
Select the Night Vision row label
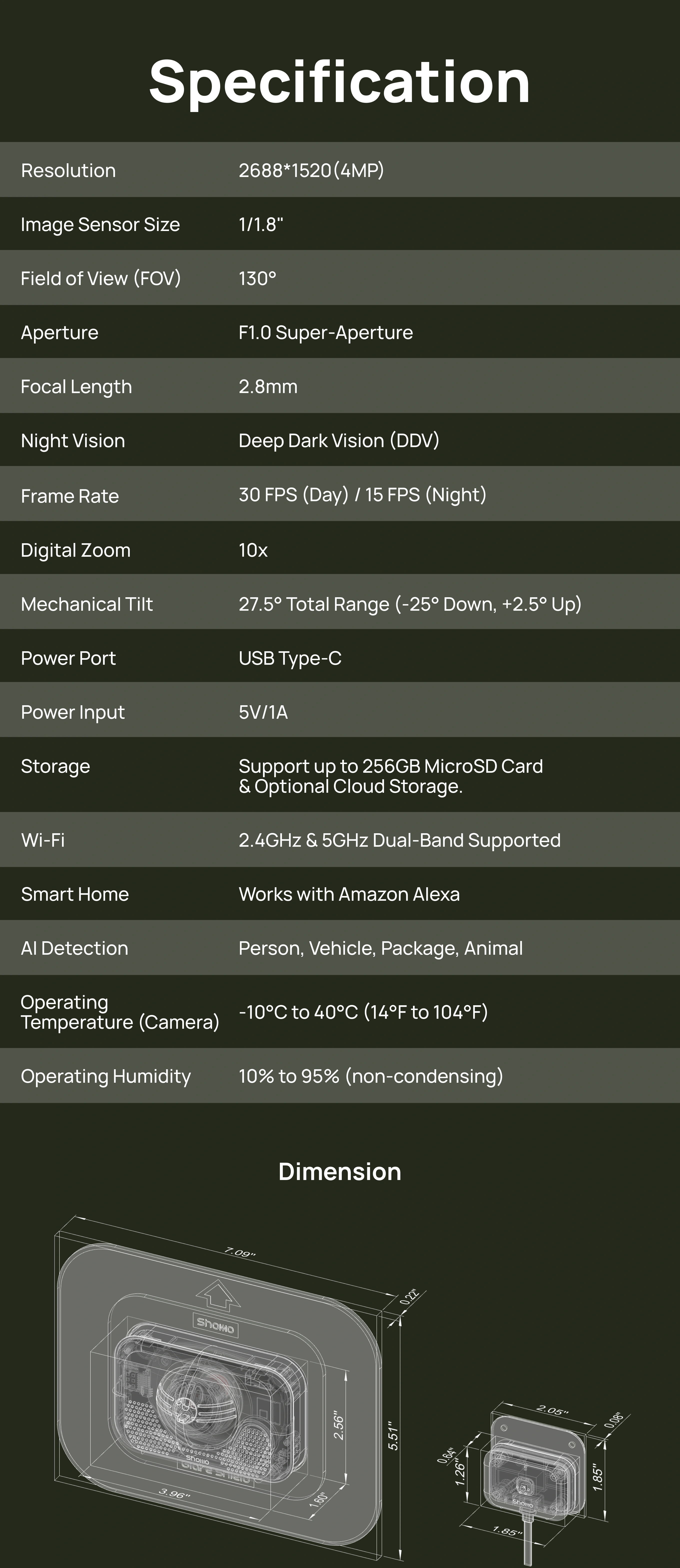pos(73,441)
